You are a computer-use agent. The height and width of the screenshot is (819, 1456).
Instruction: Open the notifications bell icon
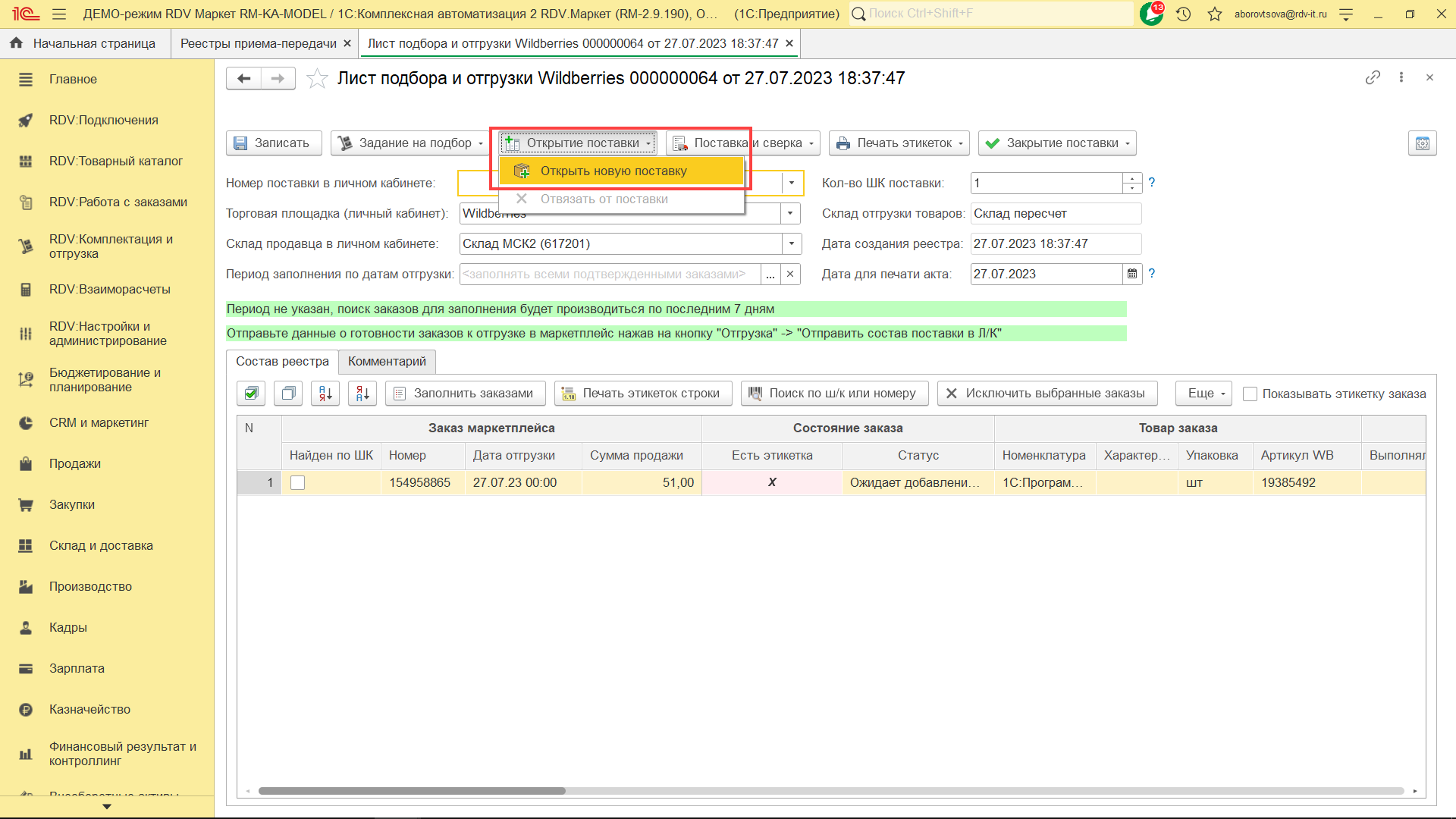pos(1151,14)
